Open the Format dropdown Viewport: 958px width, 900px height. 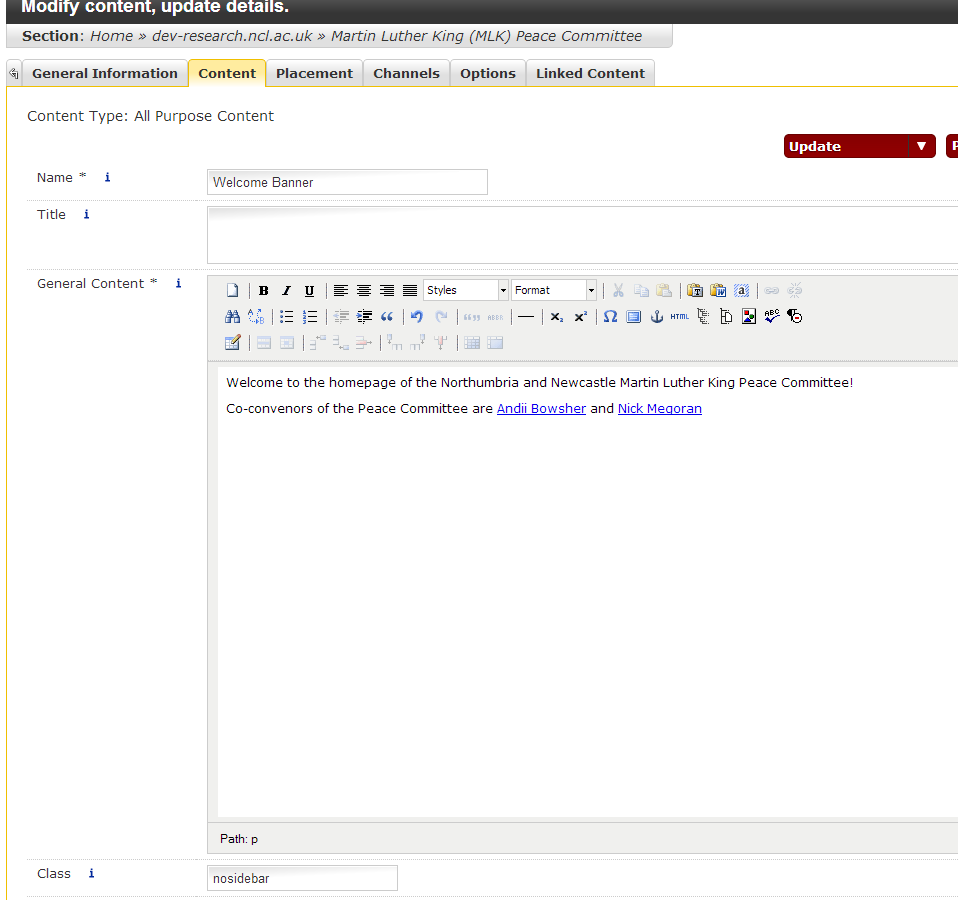[x=554, y=290]
